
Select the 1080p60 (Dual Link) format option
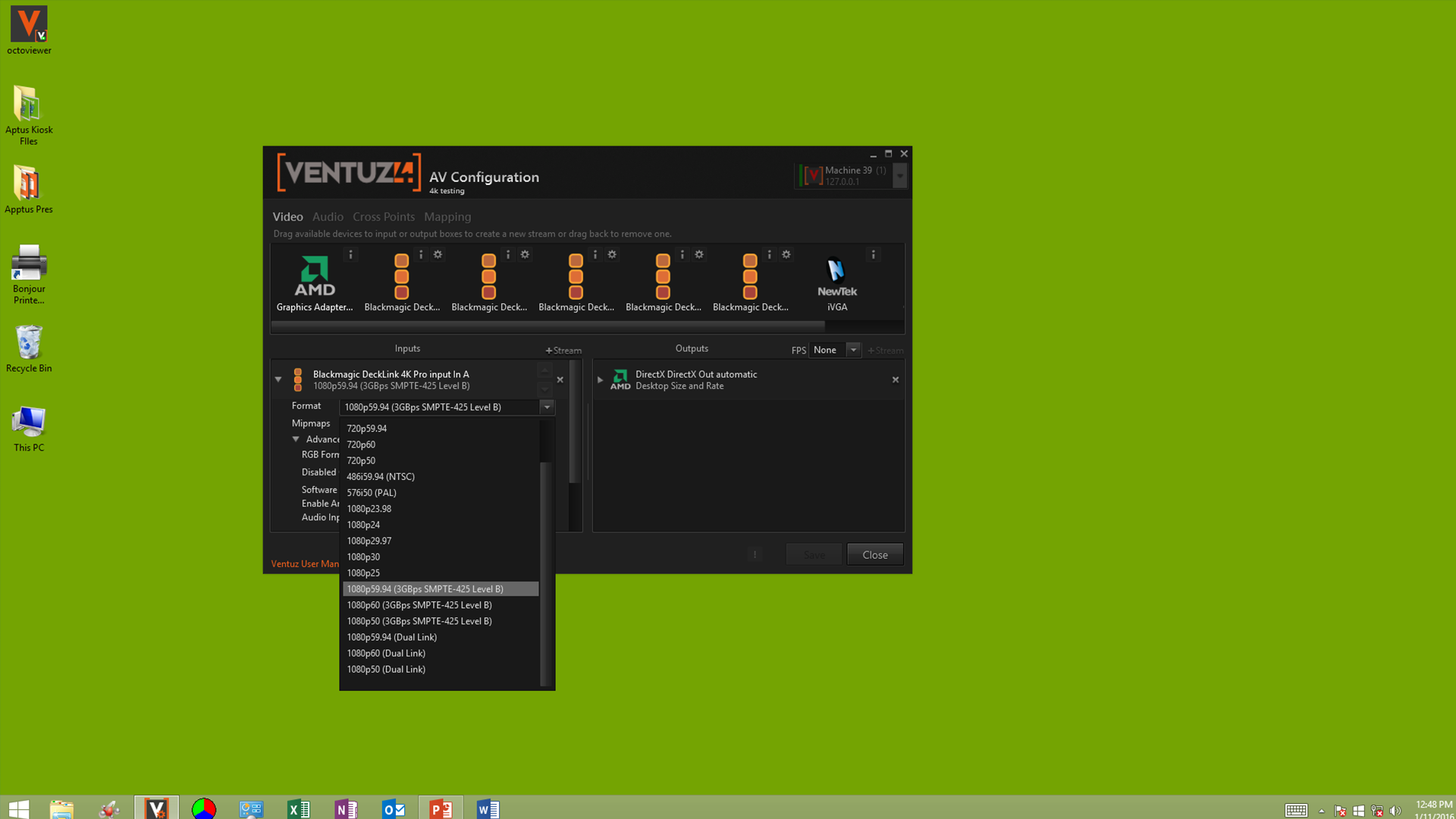tap(386, 653)
